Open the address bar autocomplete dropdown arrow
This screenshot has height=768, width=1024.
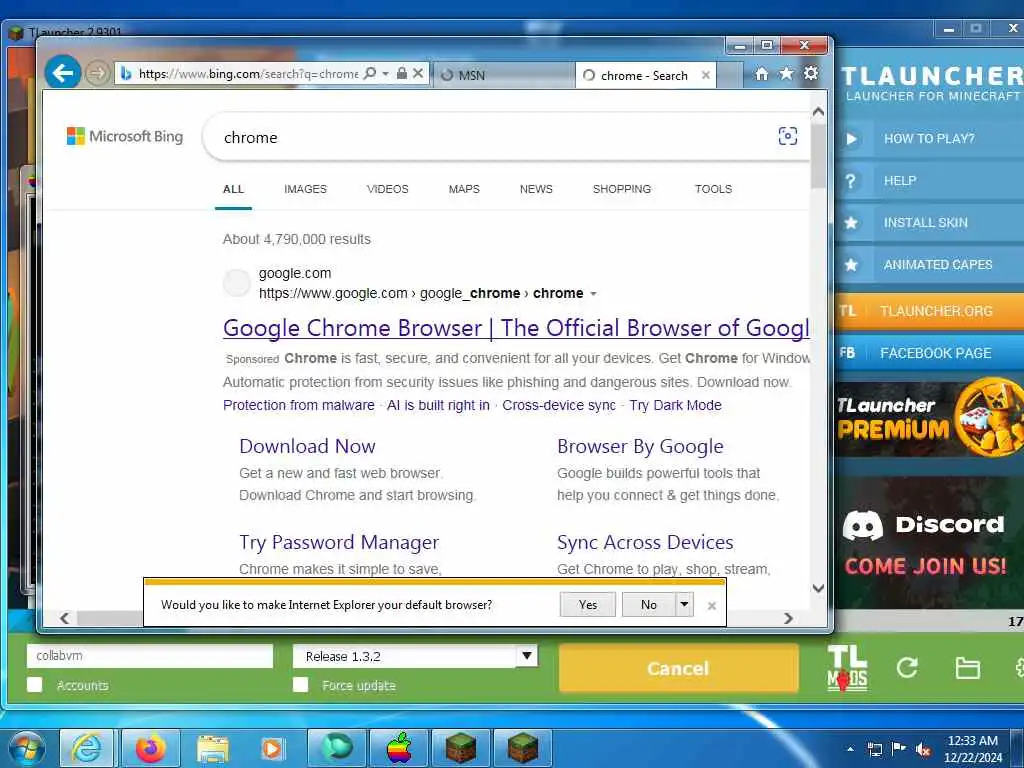click(385, 73)
